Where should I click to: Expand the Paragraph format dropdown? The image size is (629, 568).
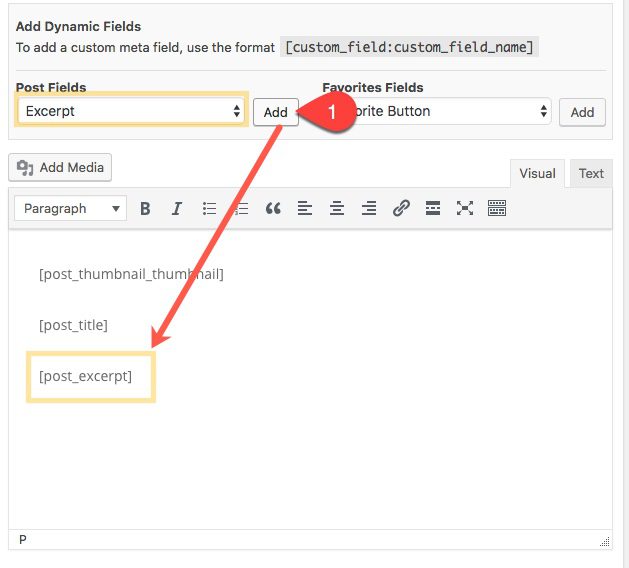71,209
